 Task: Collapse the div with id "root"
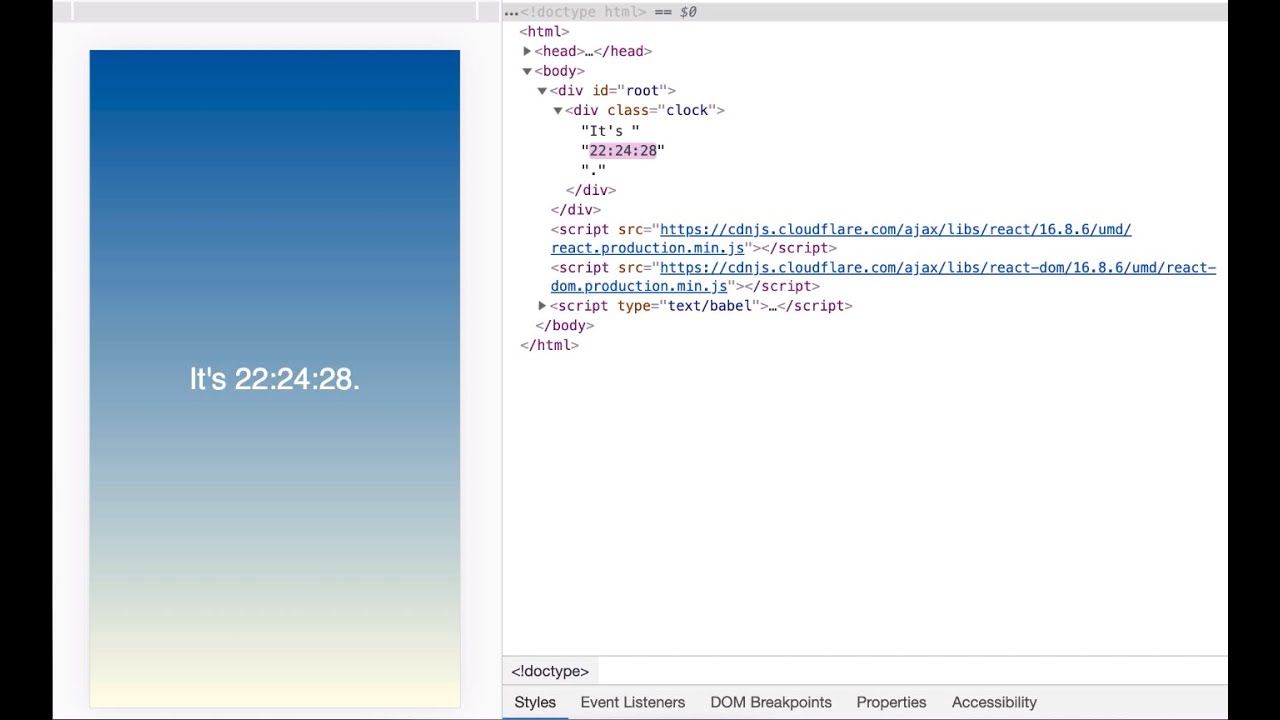tap(542, 90)
